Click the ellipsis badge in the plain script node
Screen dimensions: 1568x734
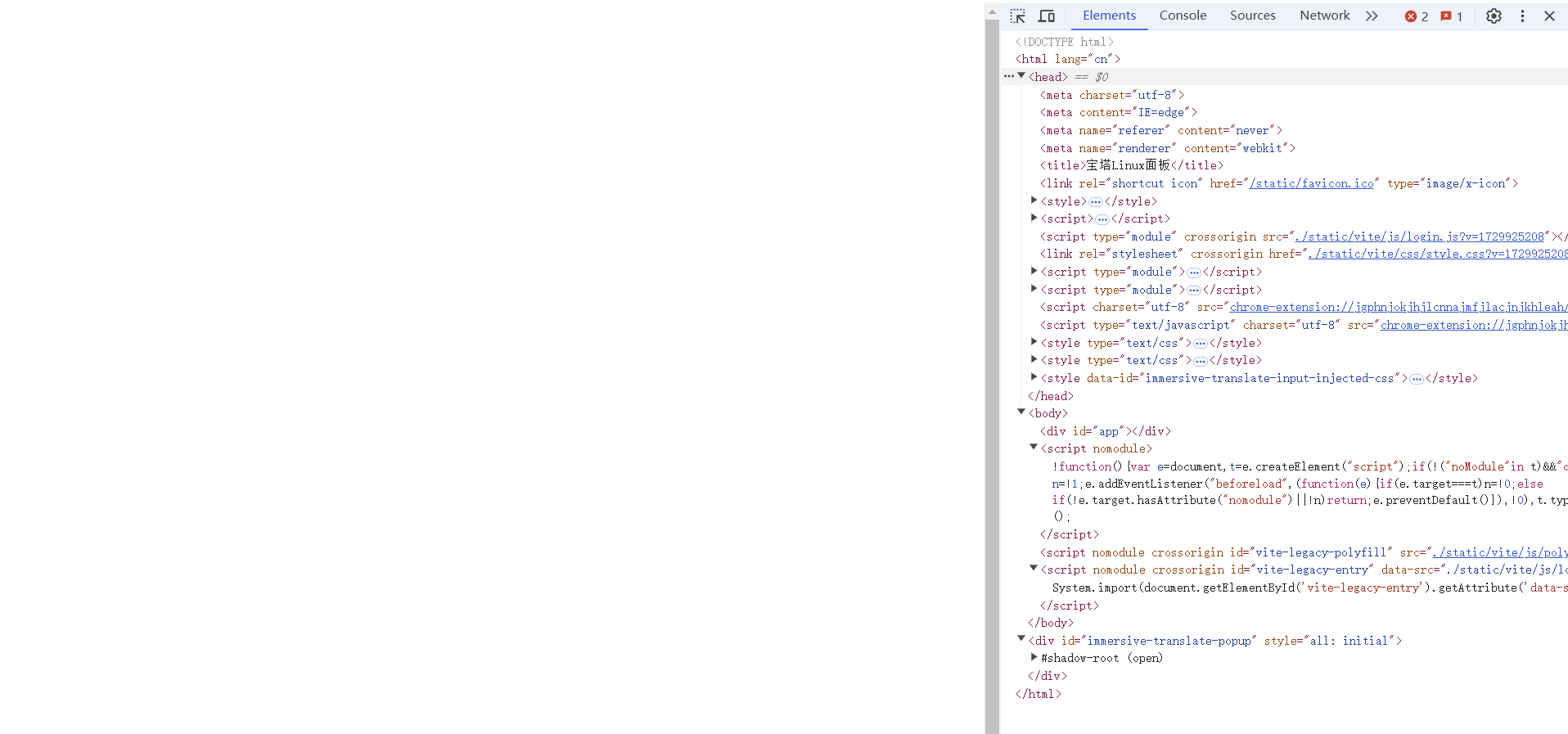(1102, 219)
